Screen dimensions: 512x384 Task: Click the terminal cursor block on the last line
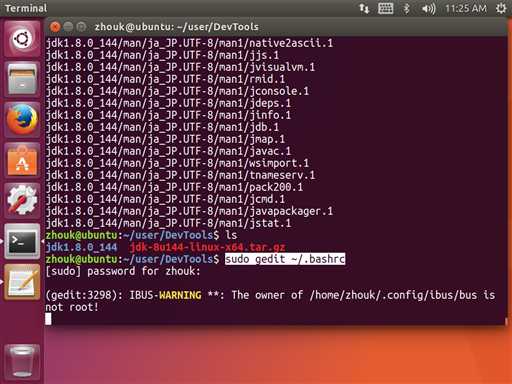tap(48, 319)
